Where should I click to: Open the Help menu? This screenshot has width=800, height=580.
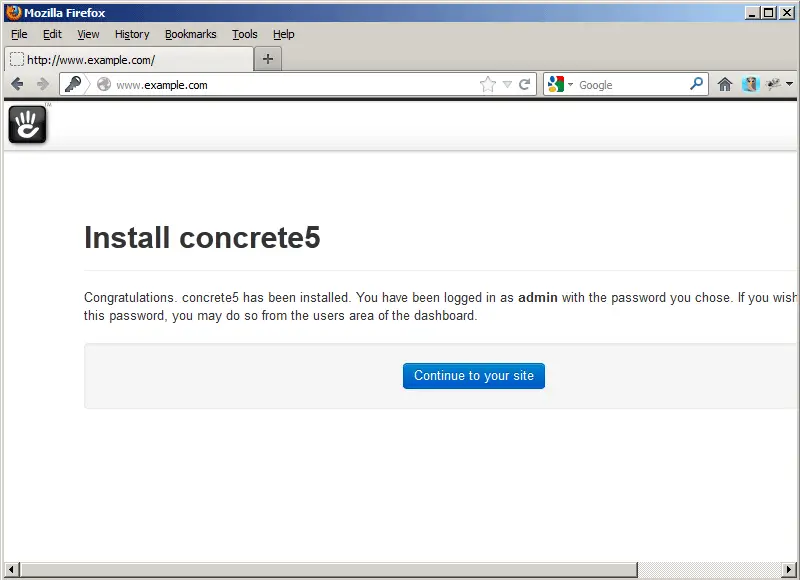(x=284, y=34)
